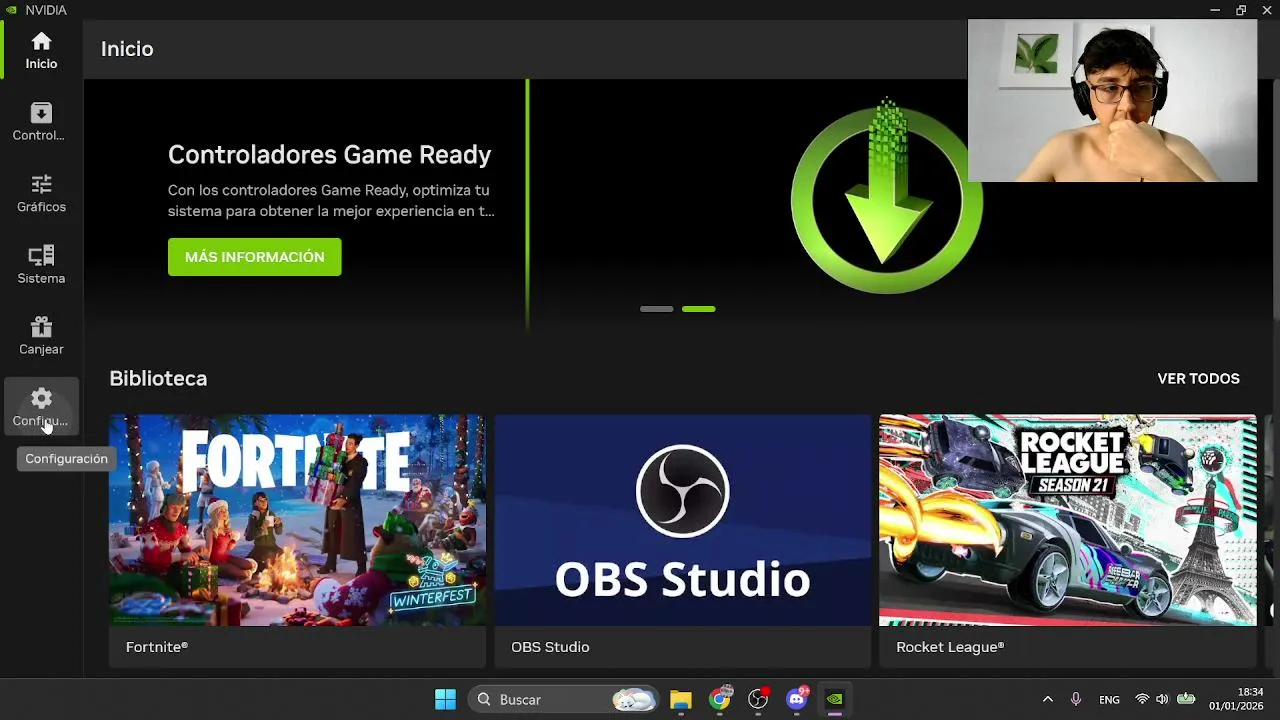This screenshot has width=1280, height=720.
Task: Click the ENG language indicator
Action: (x=1109, y=700)
